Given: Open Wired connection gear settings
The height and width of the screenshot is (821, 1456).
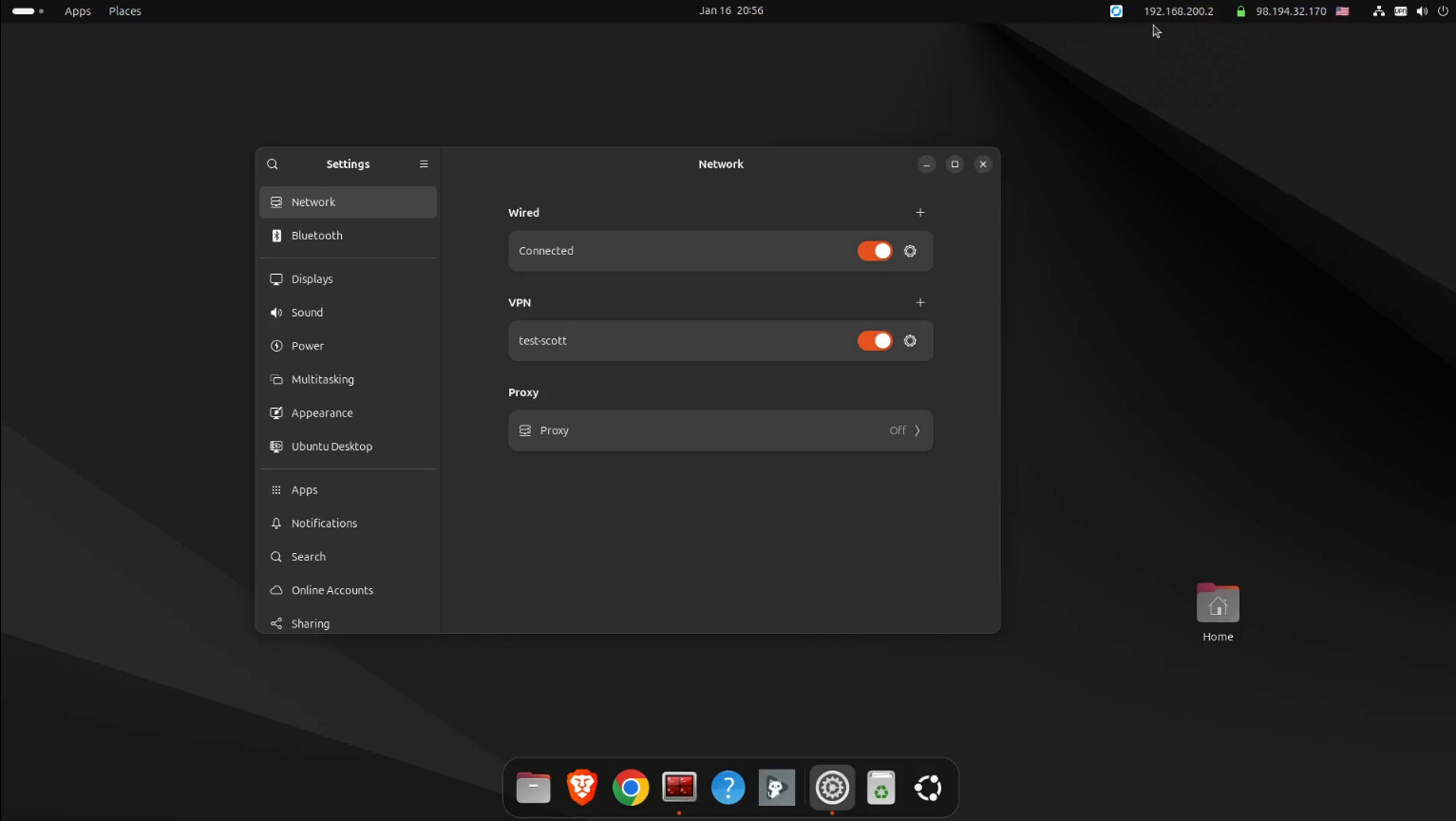Looking at the screenshot, I should point(910,251).
